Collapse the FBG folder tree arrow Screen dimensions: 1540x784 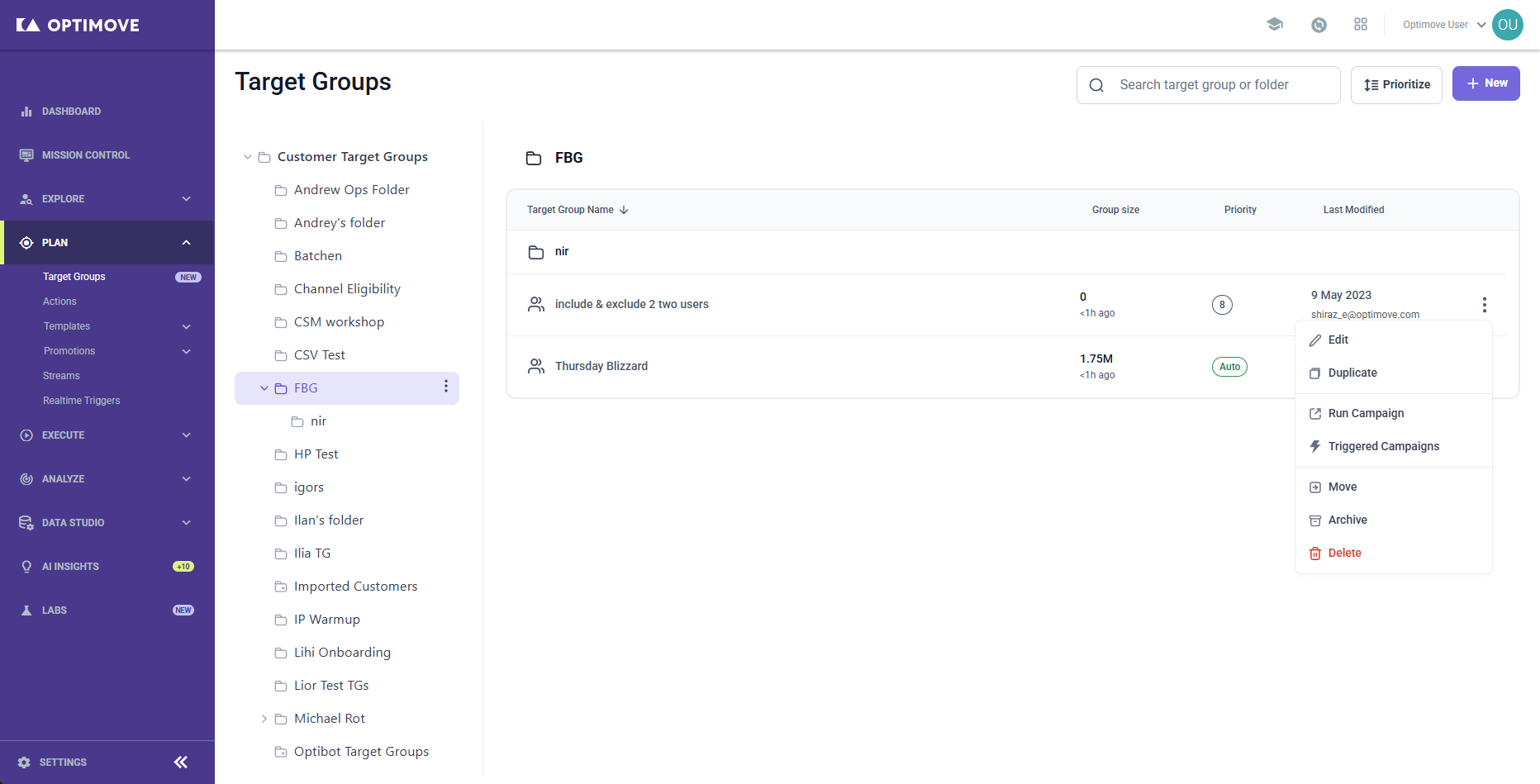point(264,388)
